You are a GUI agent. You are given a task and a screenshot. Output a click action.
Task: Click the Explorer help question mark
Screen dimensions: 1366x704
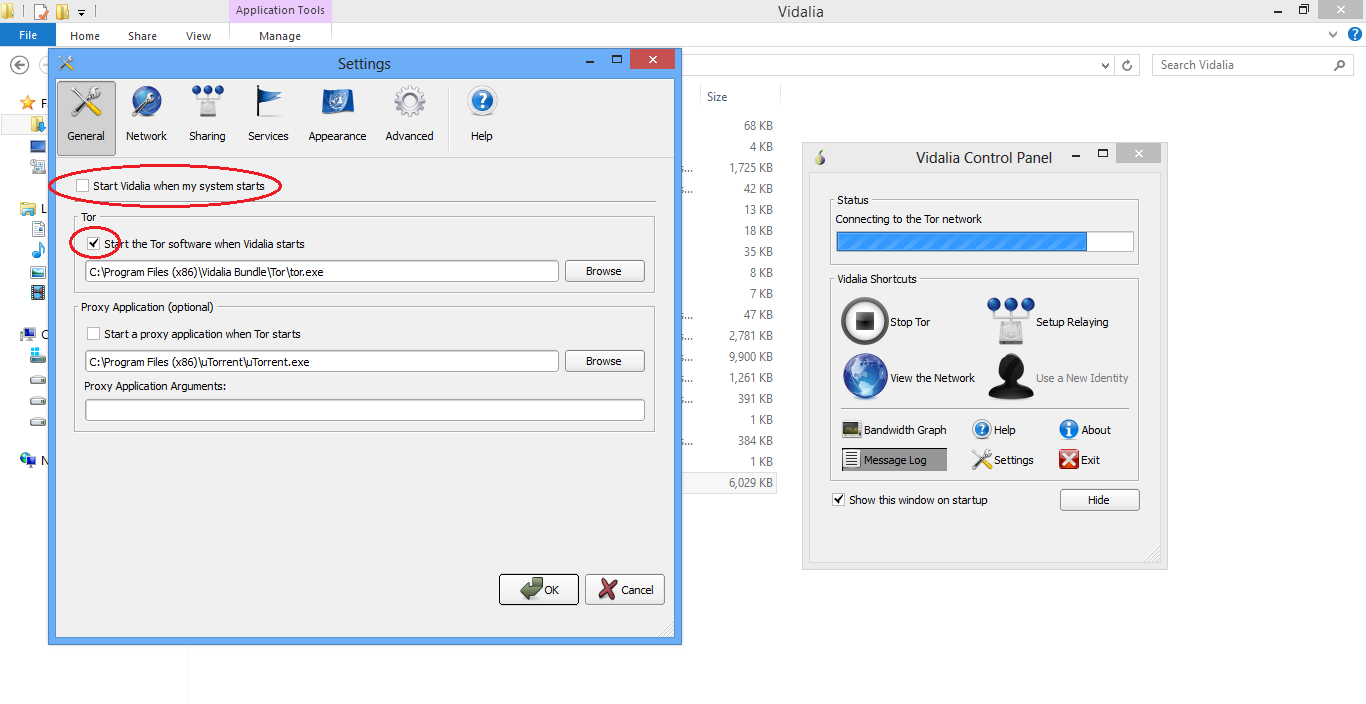tap(1354, 35)
